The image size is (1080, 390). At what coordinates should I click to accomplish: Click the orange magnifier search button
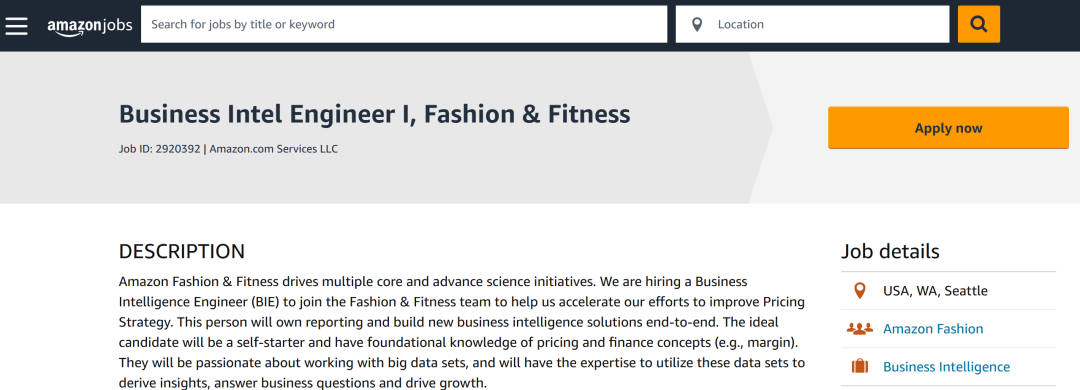tap(979, 24)
